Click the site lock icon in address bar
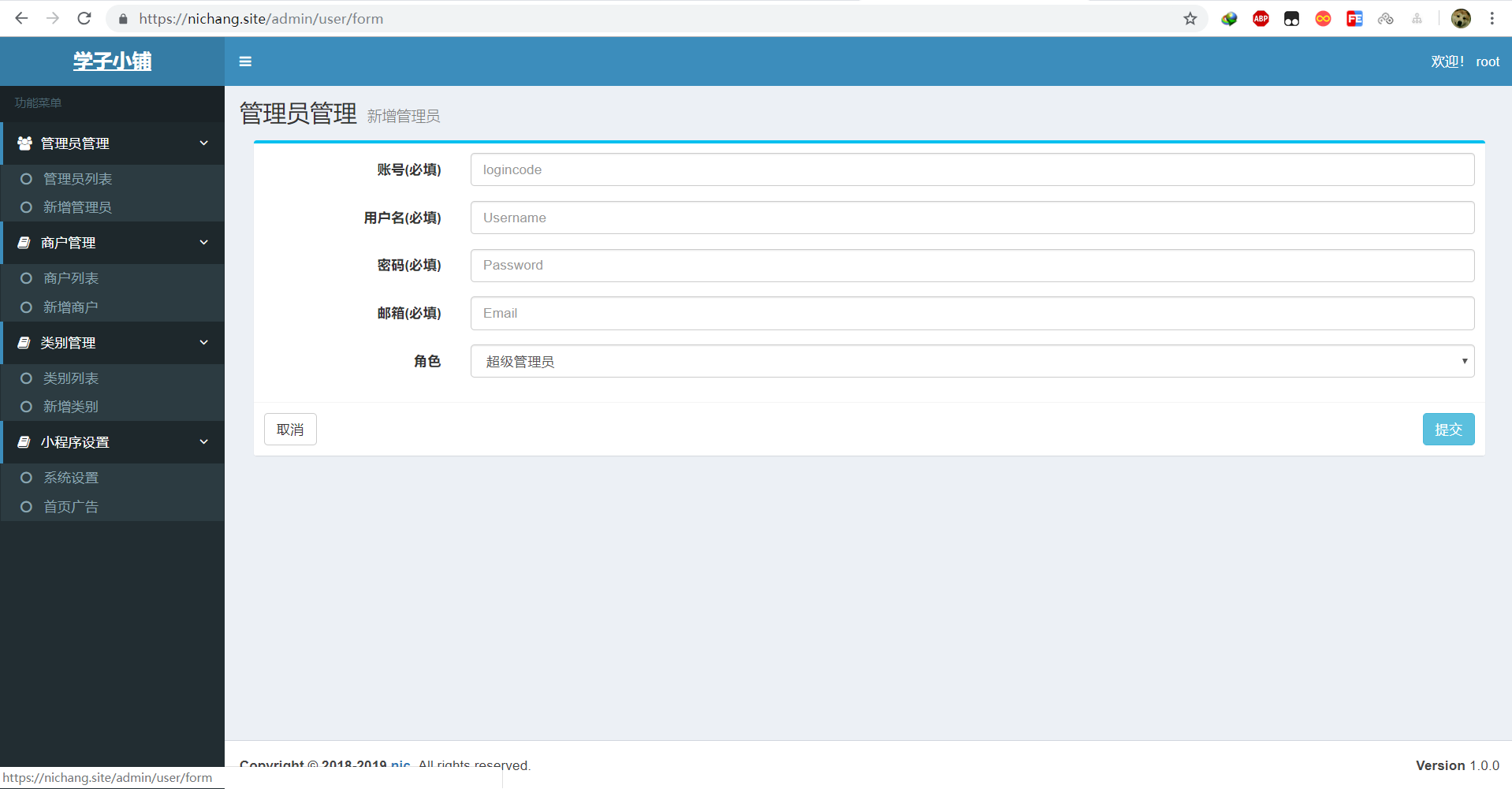Image resolution: width=1512 pixels, height=789 pixels. coord(123,18)
